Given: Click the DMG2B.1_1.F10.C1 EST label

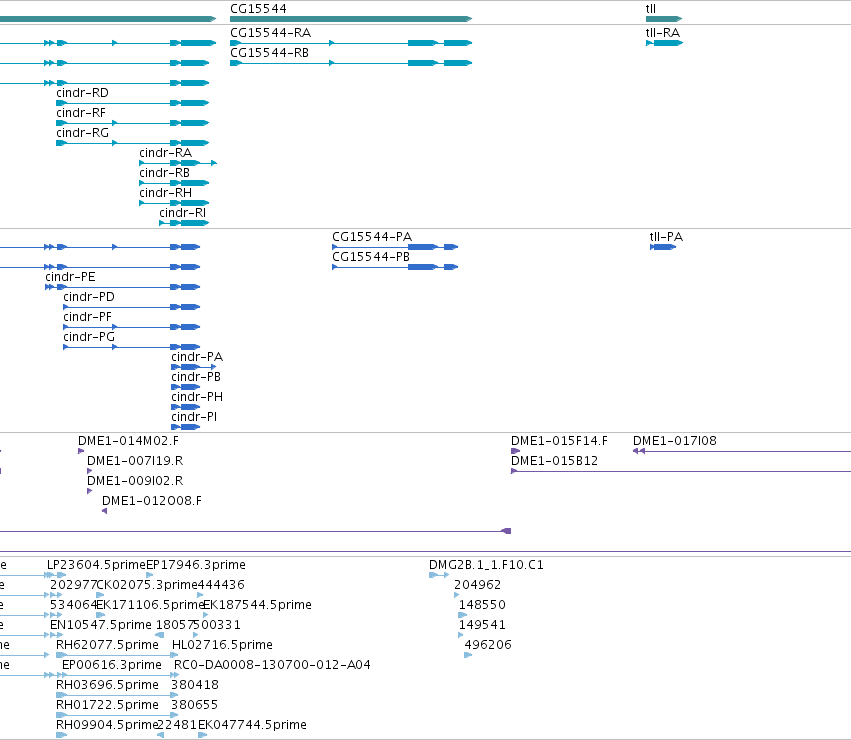Looking at the screenshot, I should (x=486, y=565).
